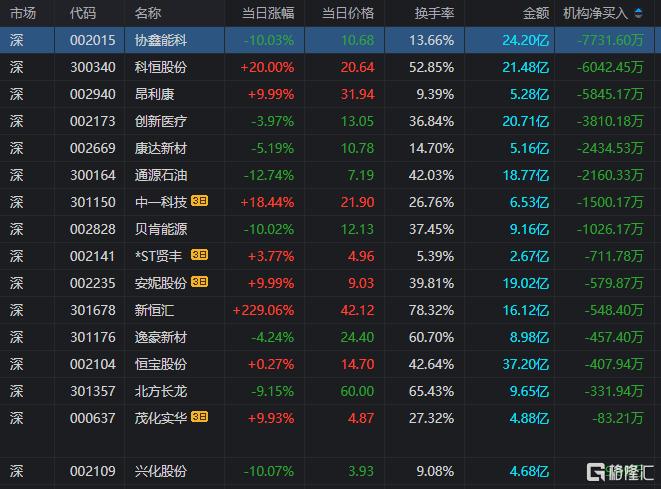Screen dimensions: 661x489
Task: Select stock name 北方长龙
Action: tap(161, 391)
